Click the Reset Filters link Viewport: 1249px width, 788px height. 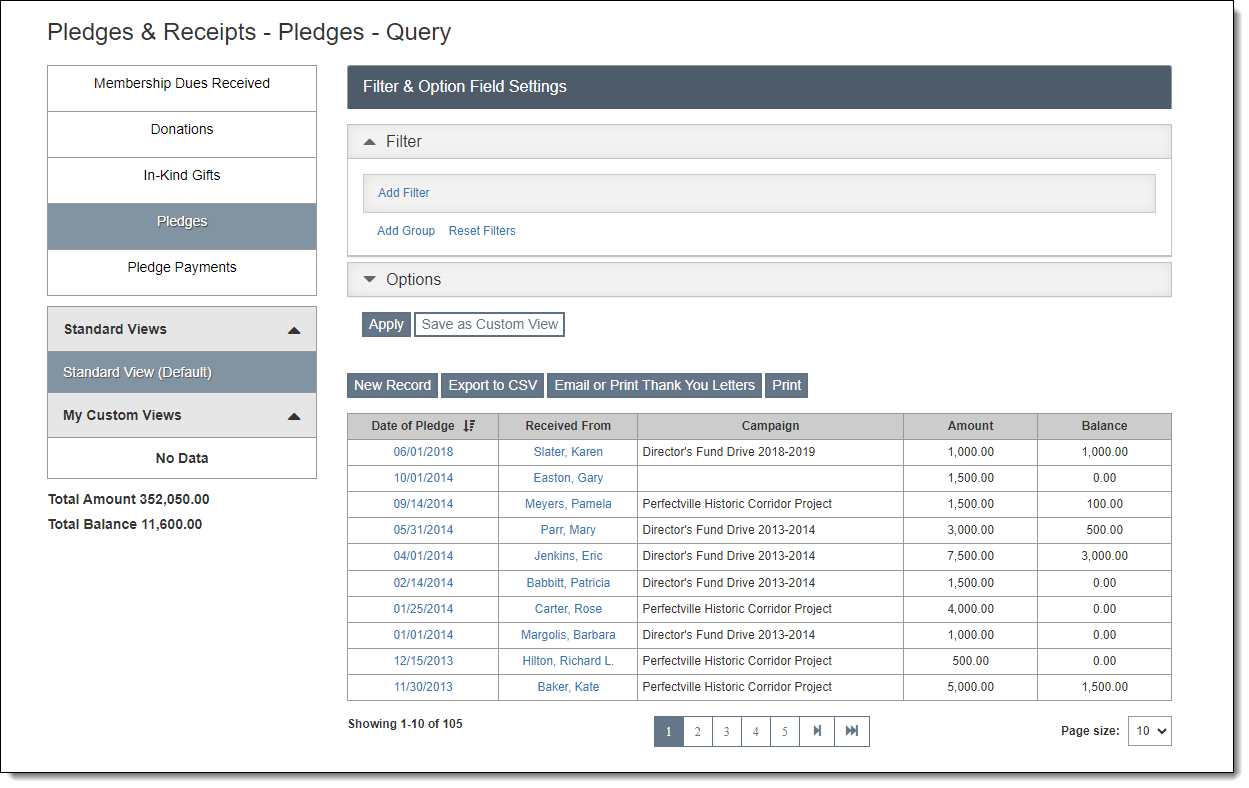point(482,231)
